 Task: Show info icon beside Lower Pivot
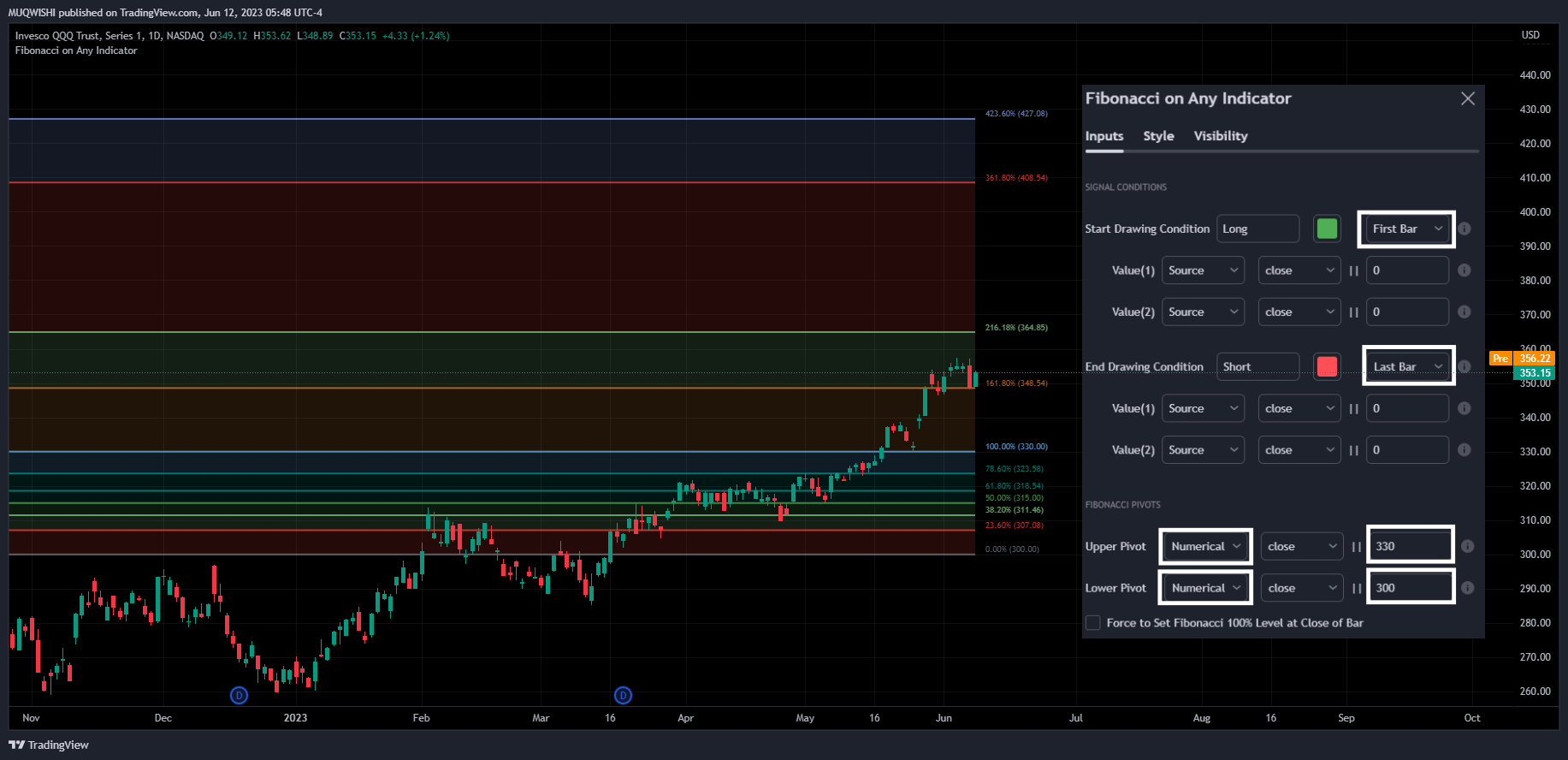pyautogui.click(x=1468, y=588)
